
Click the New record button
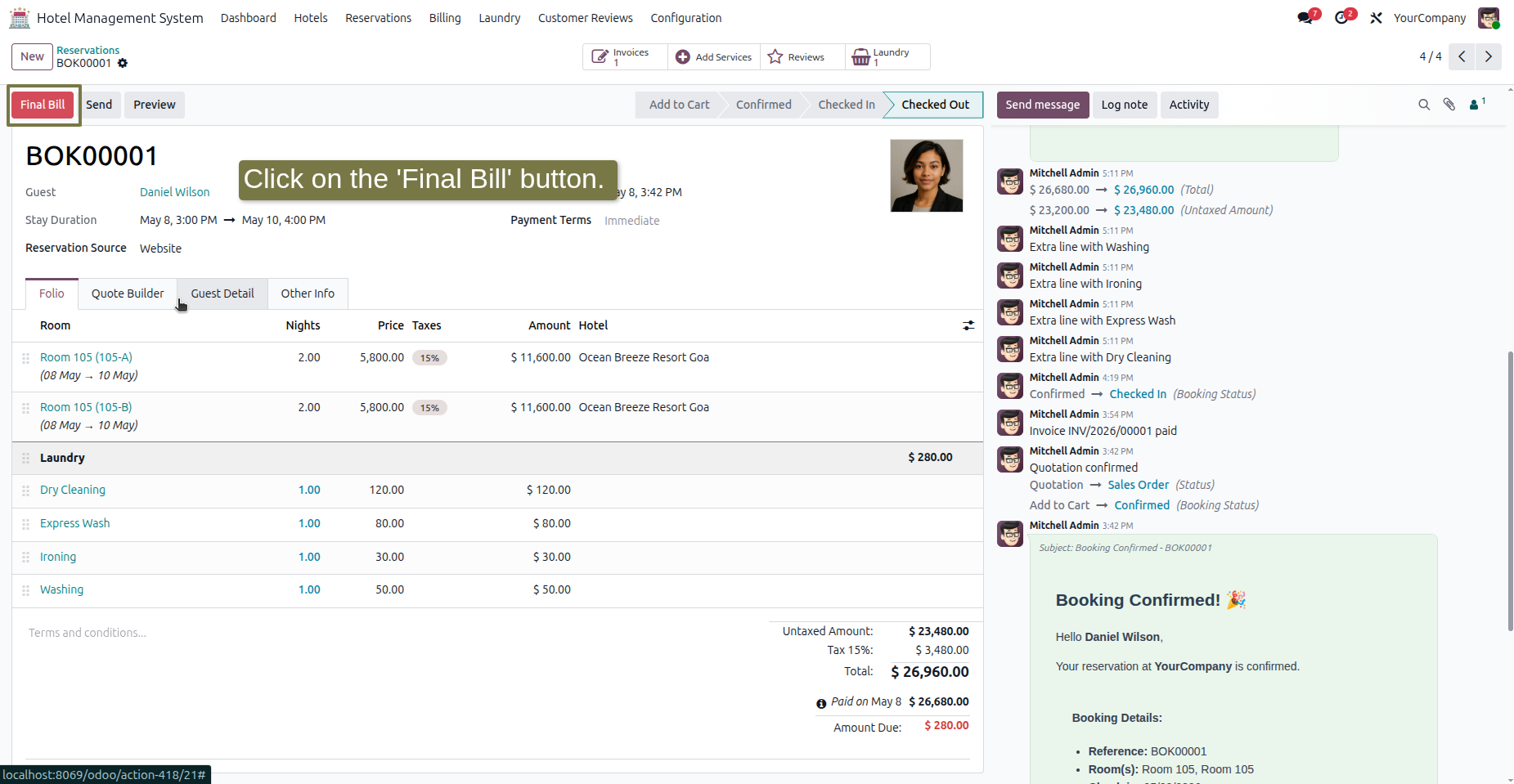click(33, 56)
